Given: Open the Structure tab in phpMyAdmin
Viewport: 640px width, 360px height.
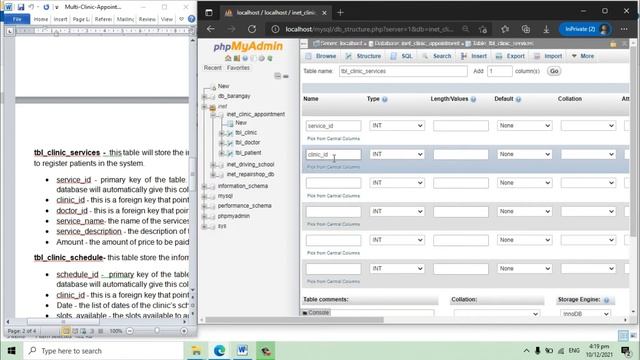Looking at the screenshot, I should click(x=363, y=56).
